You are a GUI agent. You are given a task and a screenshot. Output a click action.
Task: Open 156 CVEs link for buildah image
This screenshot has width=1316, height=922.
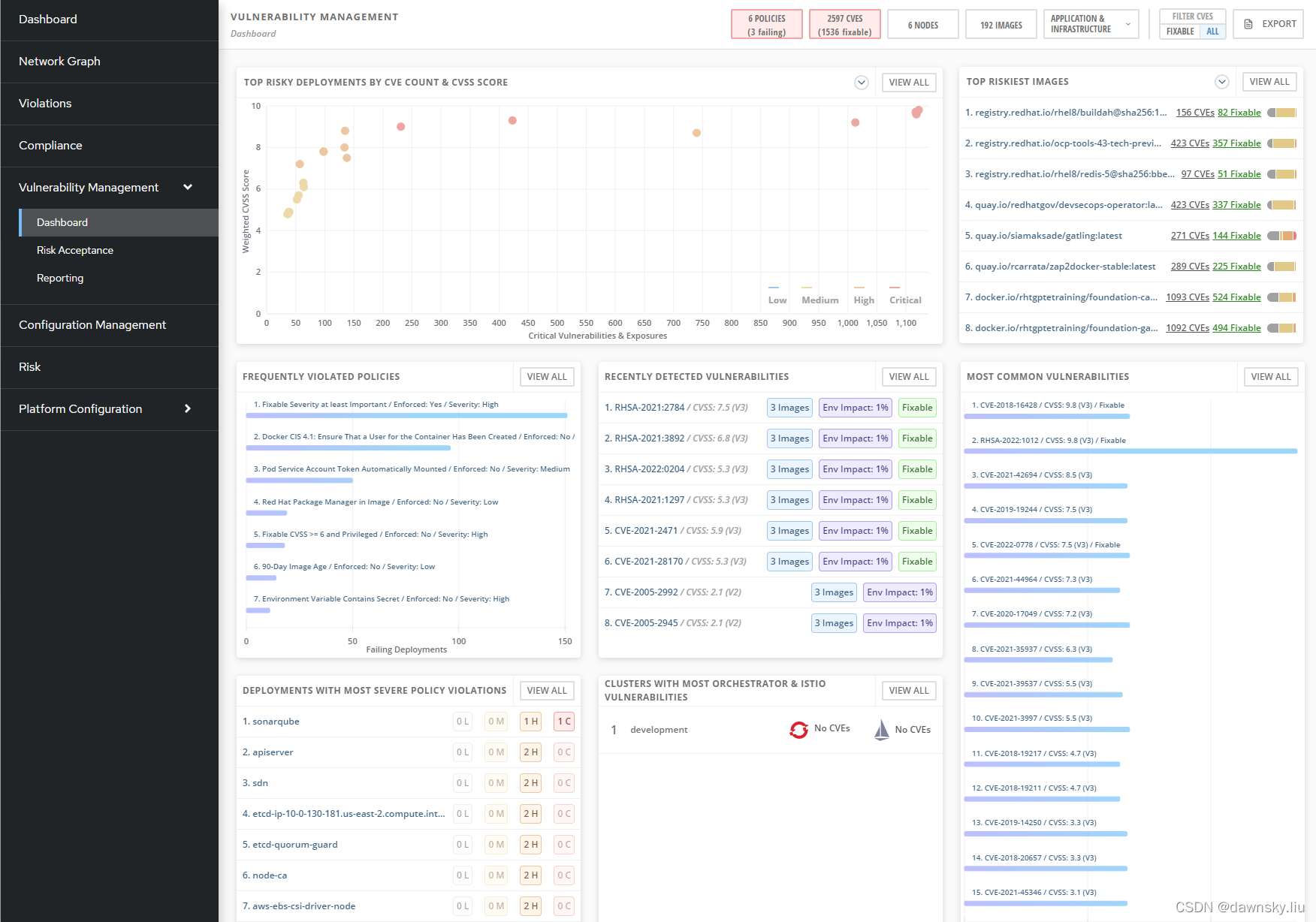[1195, 113]
